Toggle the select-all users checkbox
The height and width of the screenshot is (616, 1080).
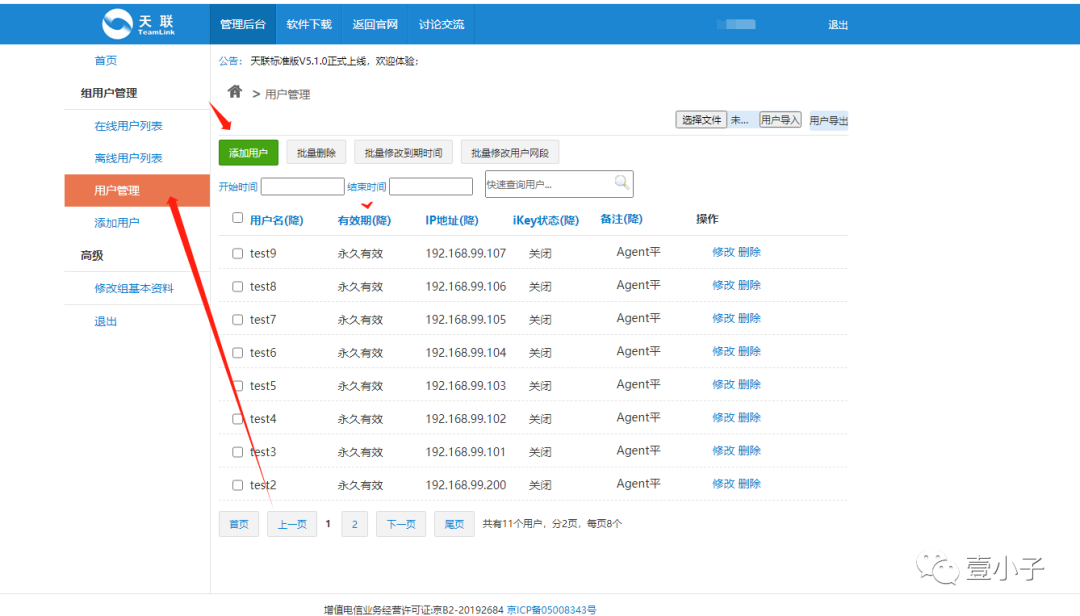pos(238,218)
